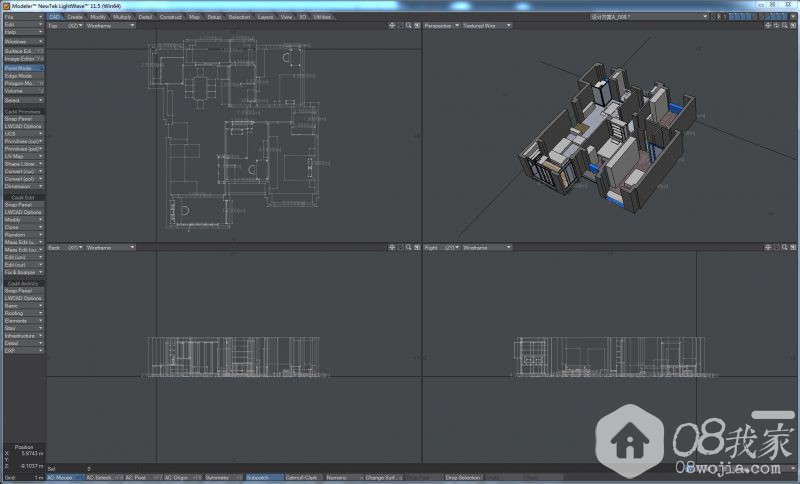Click the move icon in the Top viewport

392,25
